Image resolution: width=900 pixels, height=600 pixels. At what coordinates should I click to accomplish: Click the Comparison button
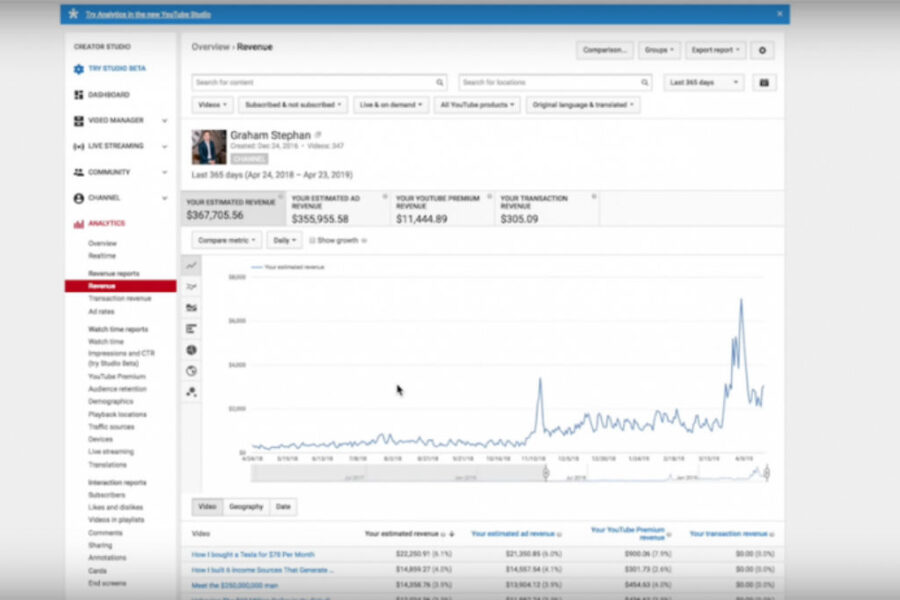(604, 51)
